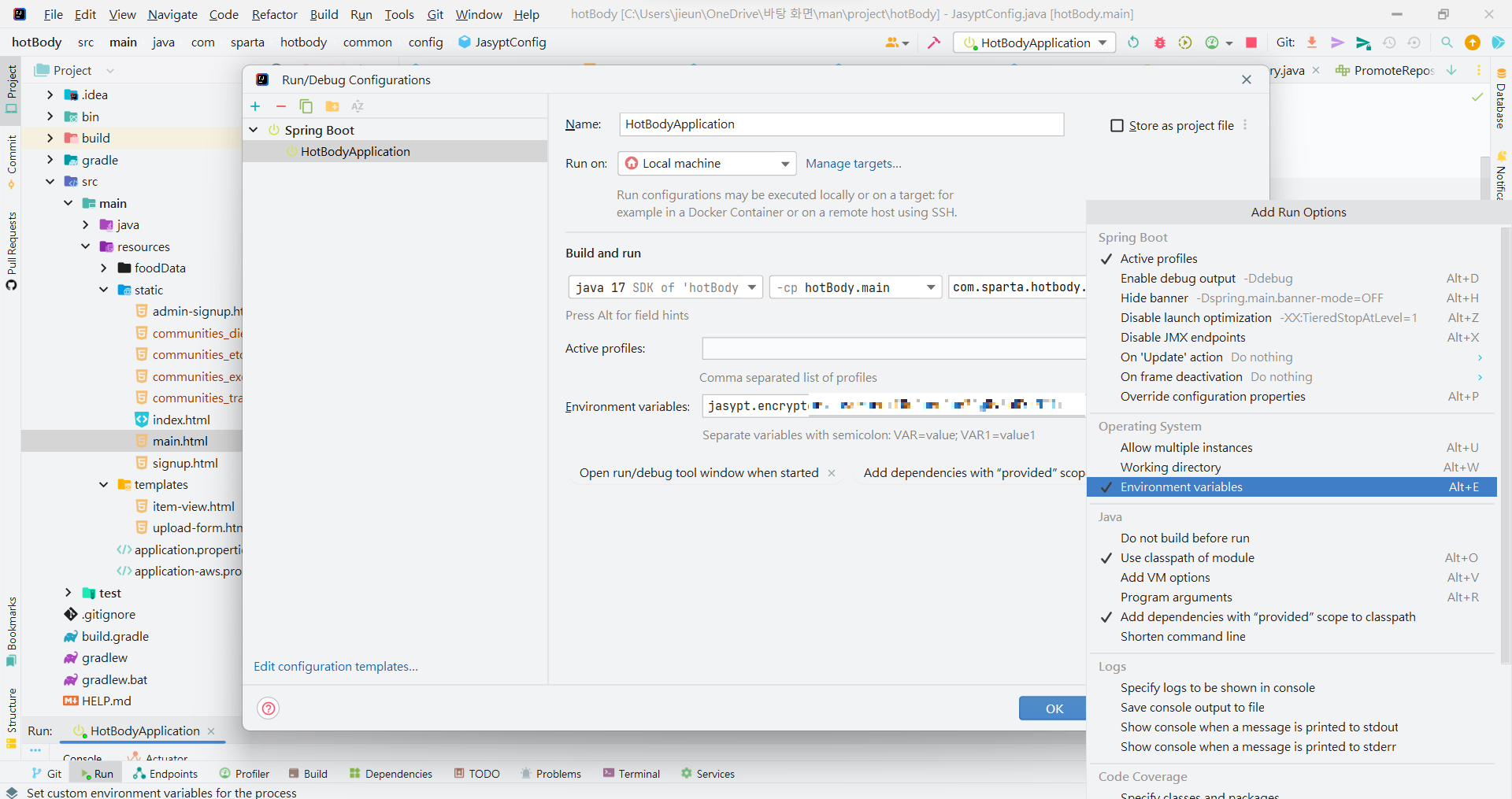Click the OK button
The image size is (1512, 799).
pyautogui.click(x=1054, y=708)
